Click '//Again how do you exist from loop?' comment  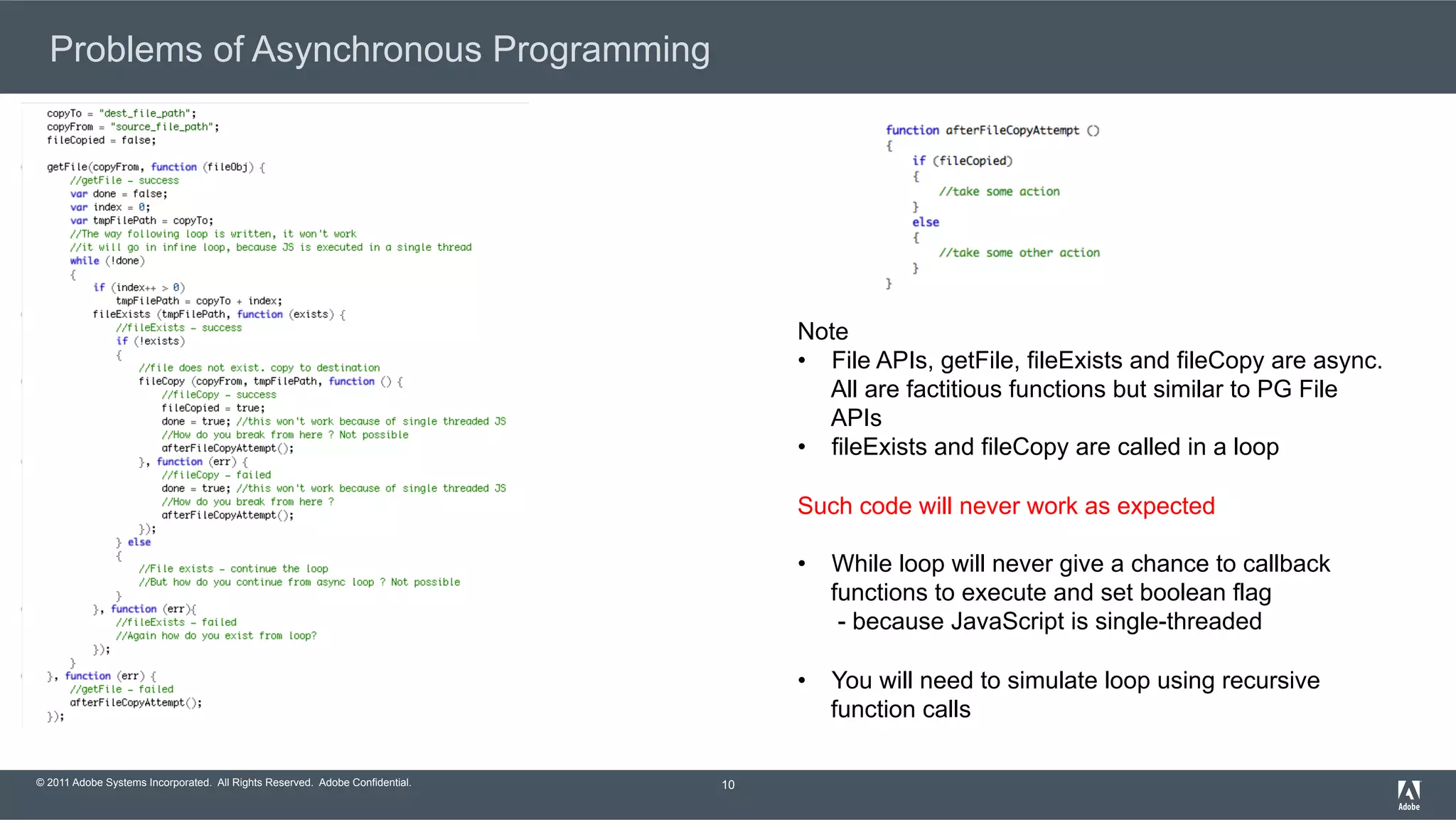(216, 636)
